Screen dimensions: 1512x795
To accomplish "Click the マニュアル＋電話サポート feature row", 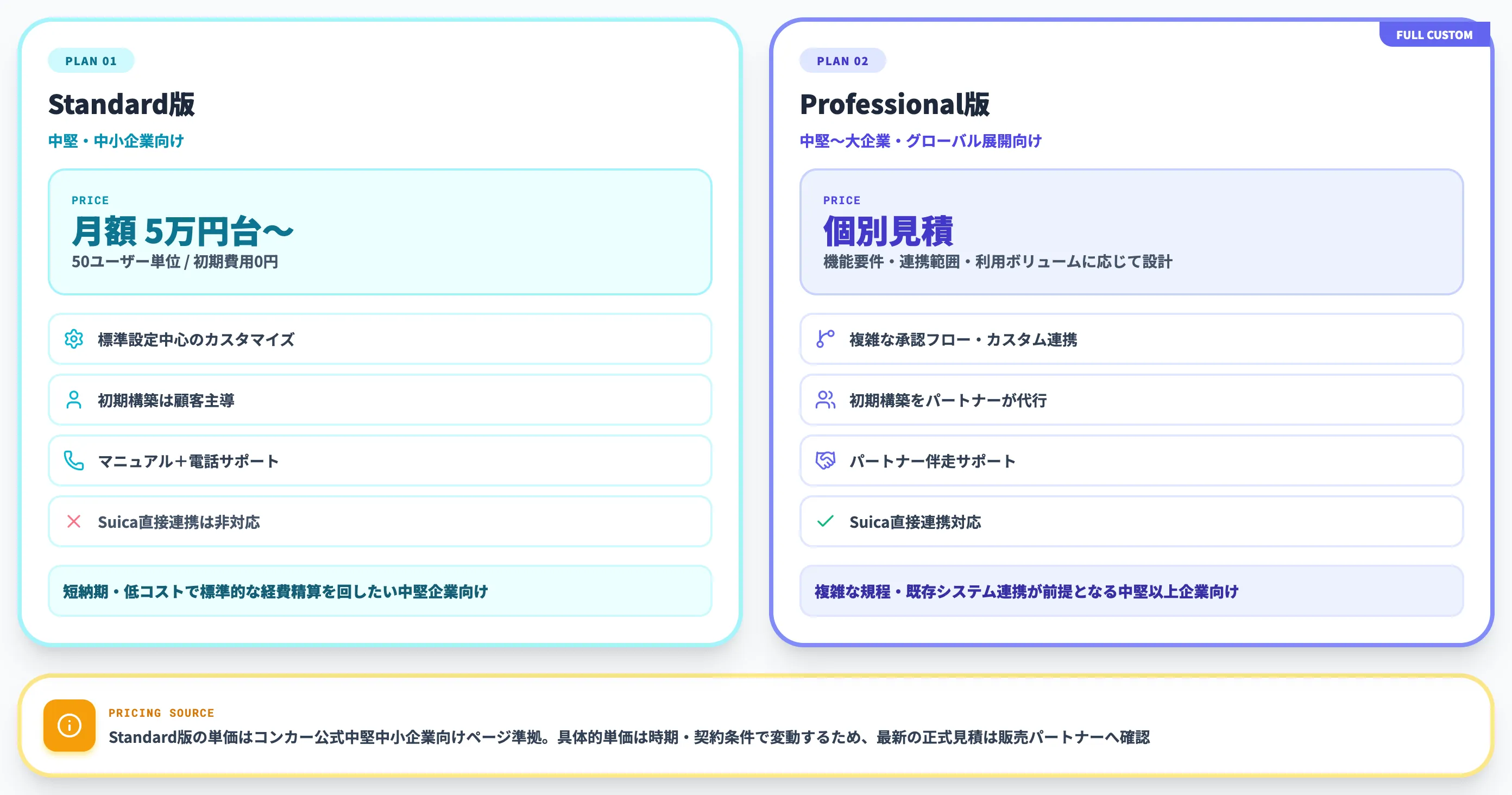I will 380,461.
